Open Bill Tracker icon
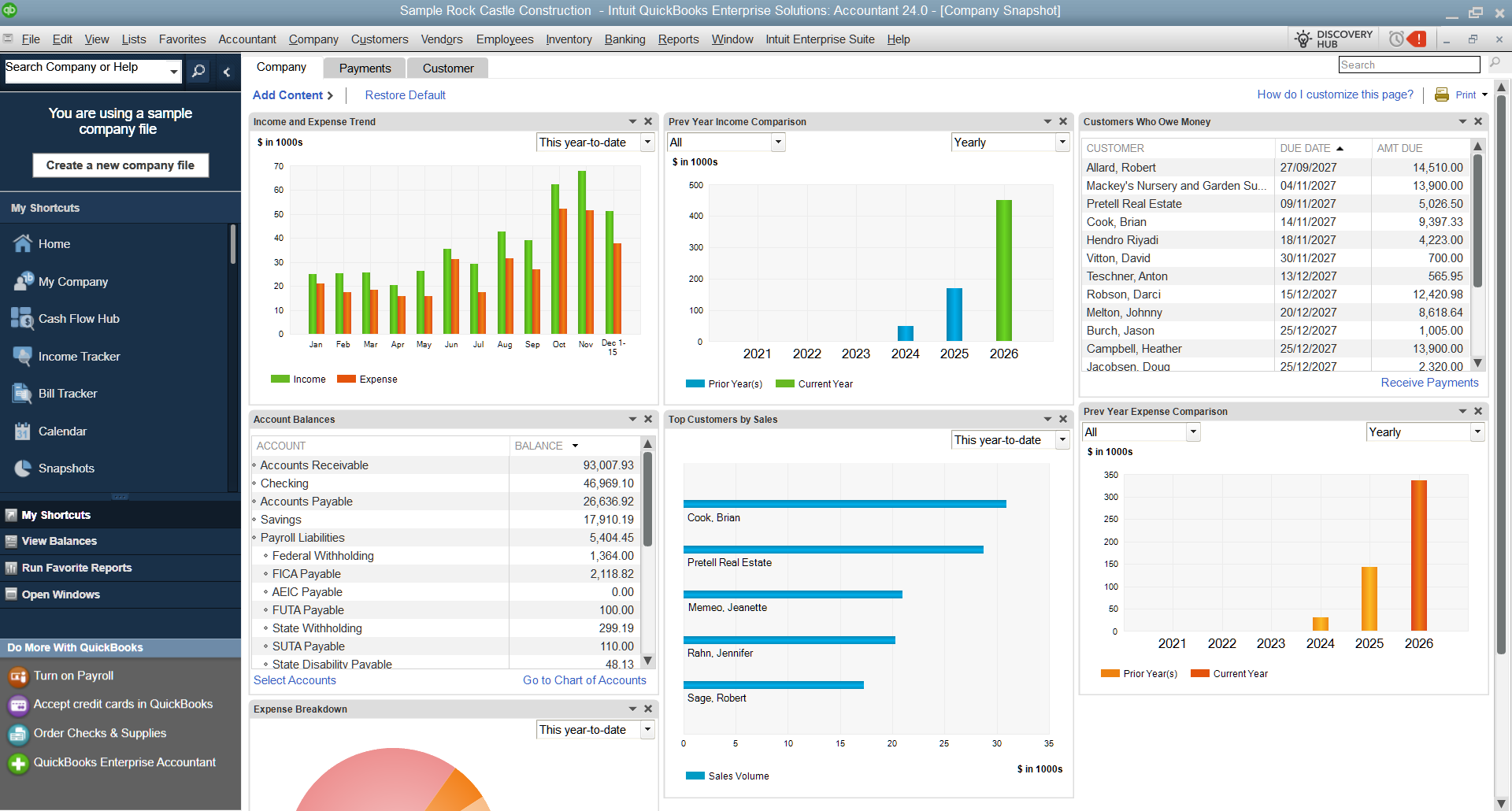This screenshot has width=1512, height=811. tap(22, 394)
